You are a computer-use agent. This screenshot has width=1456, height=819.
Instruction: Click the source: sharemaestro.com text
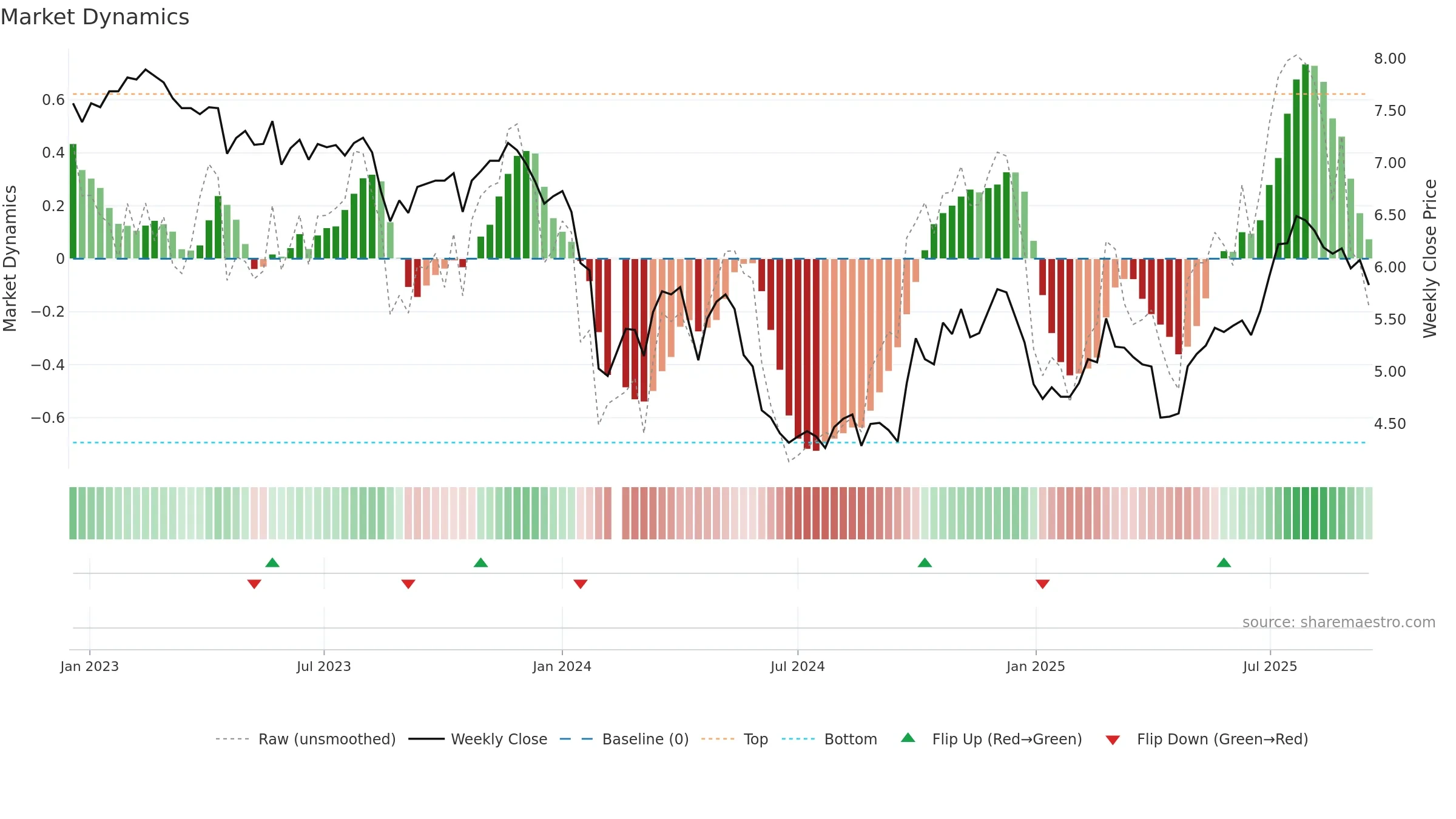(1339, 622)
